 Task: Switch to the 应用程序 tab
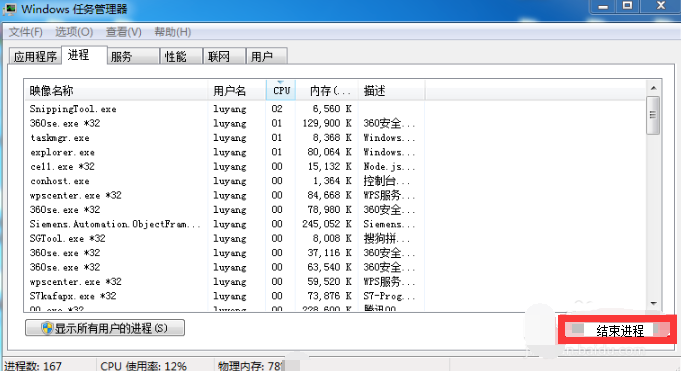pyautogui.click(x=35, y=56)
